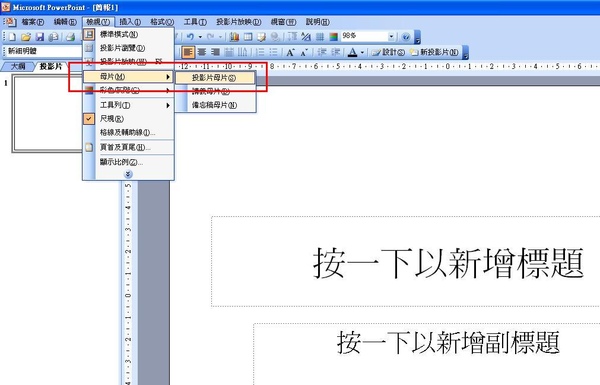Click the Insert Hyperlink globe icon
The width and height of the screenshot is (600, 385).
click(x=275, y=37)
